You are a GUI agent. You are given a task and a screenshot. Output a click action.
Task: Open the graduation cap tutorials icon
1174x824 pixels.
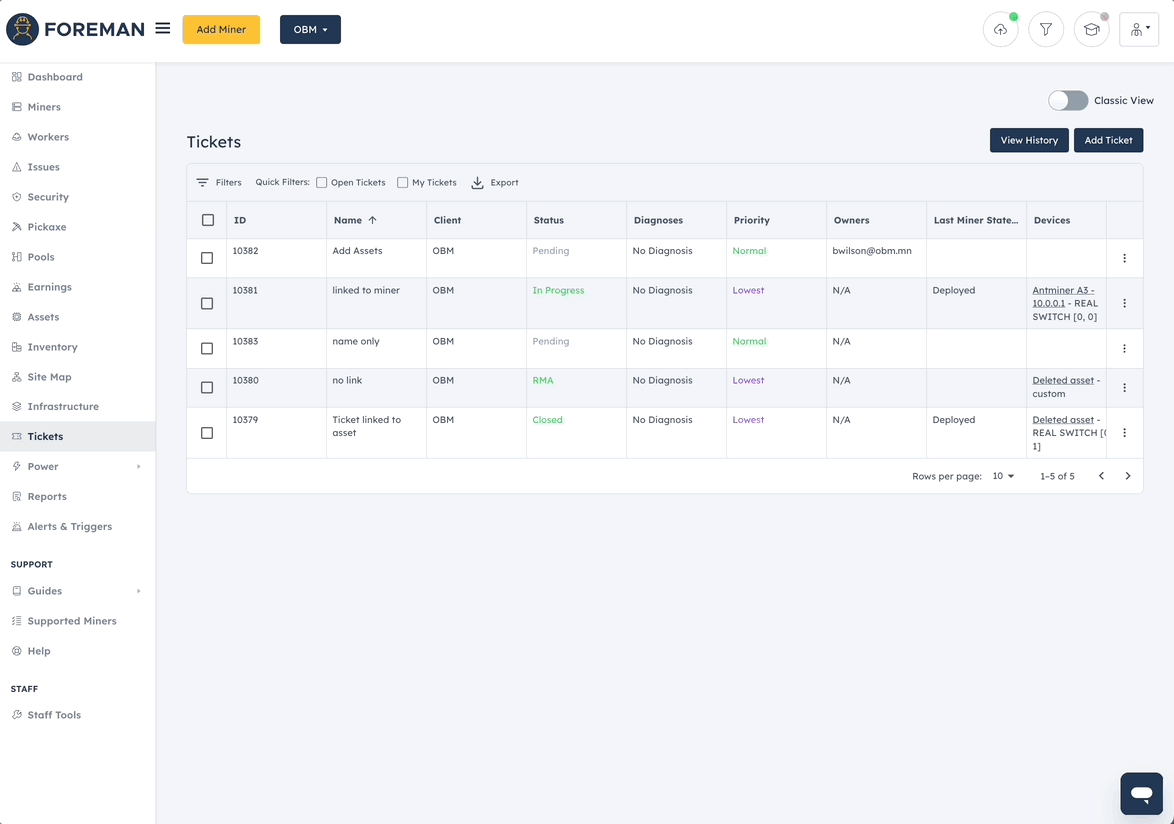point(1092,30)
